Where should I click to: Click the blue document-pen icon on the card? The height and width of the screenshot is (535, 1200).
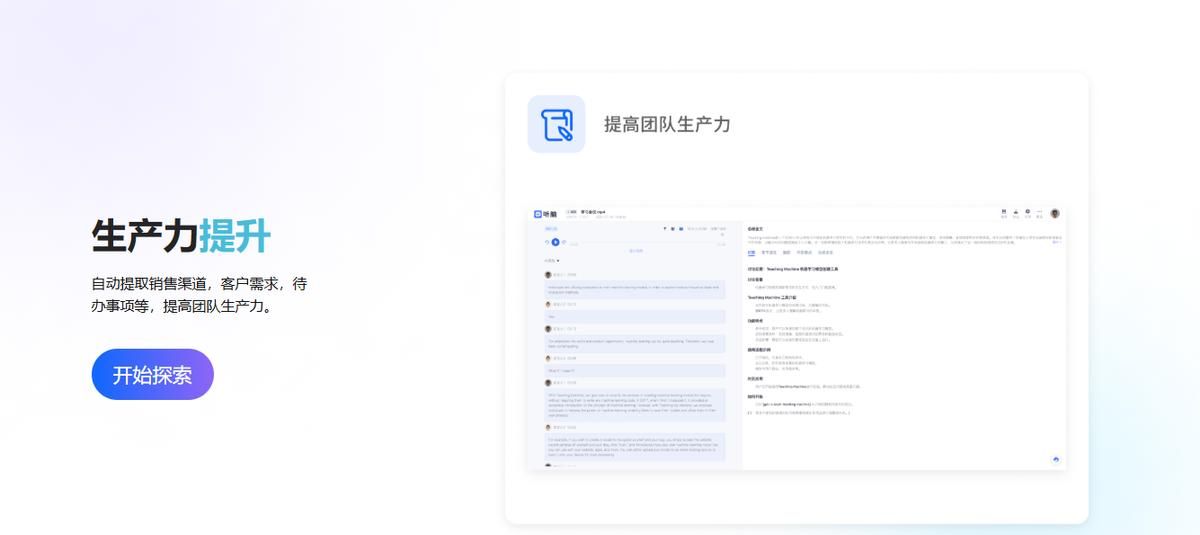(556, 124)
